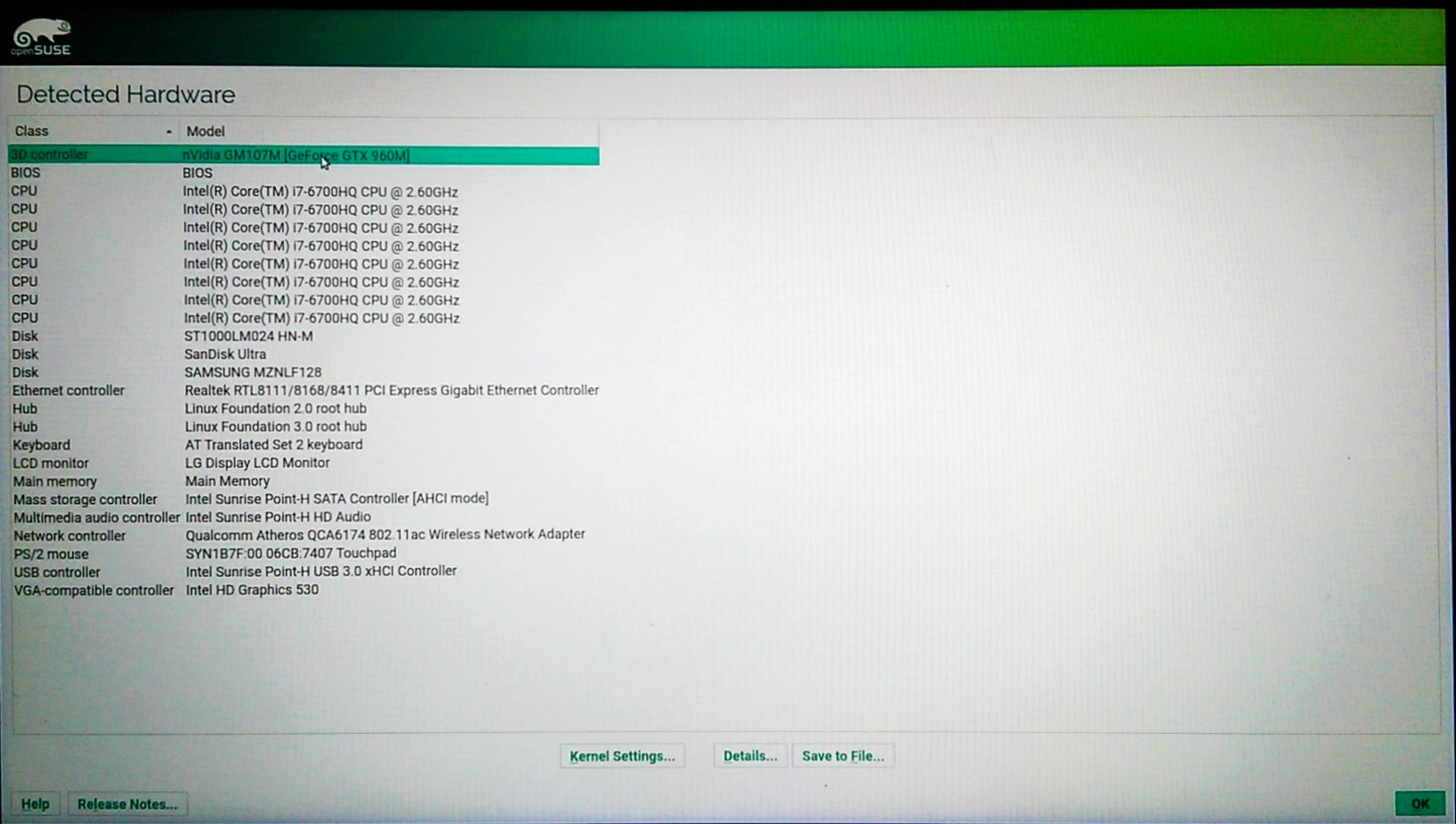Click the Details button

click(750, 756)
